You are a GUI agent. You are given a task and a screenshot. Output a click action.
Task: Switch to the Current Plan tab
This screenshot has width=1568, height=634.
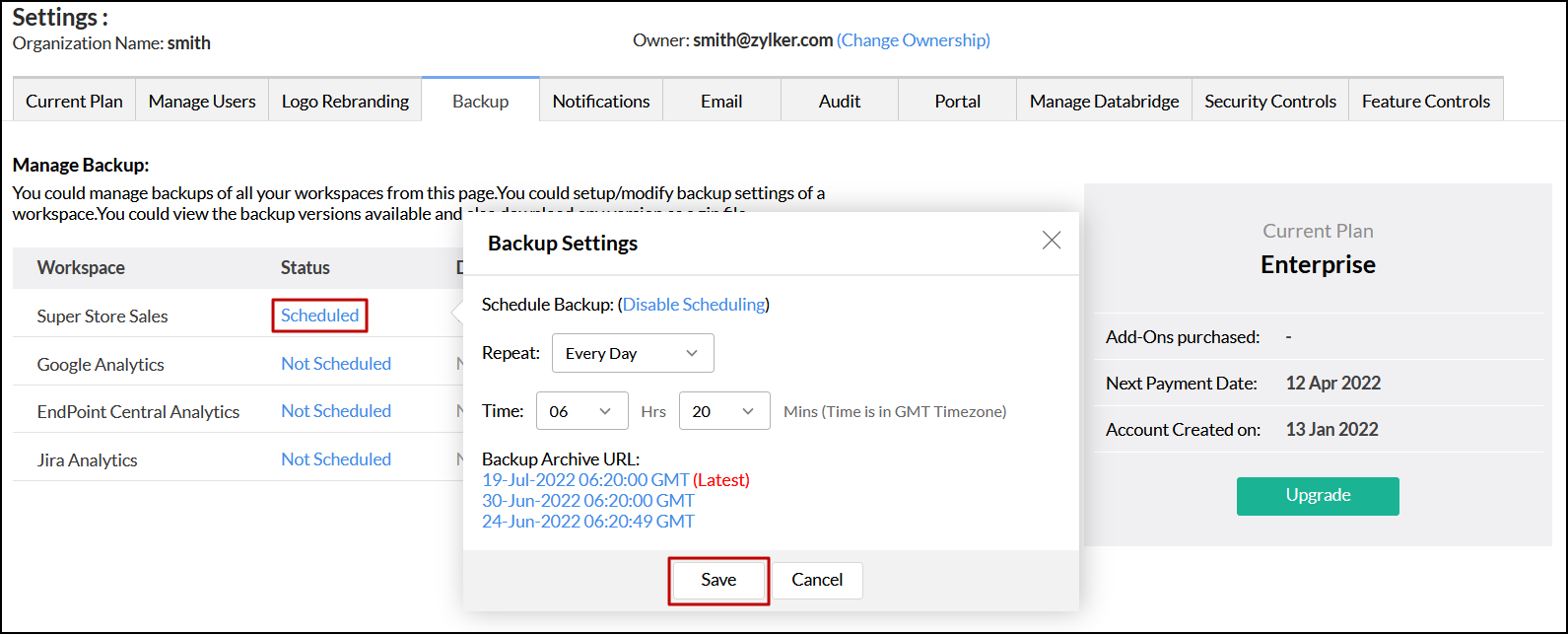(74, 101)
